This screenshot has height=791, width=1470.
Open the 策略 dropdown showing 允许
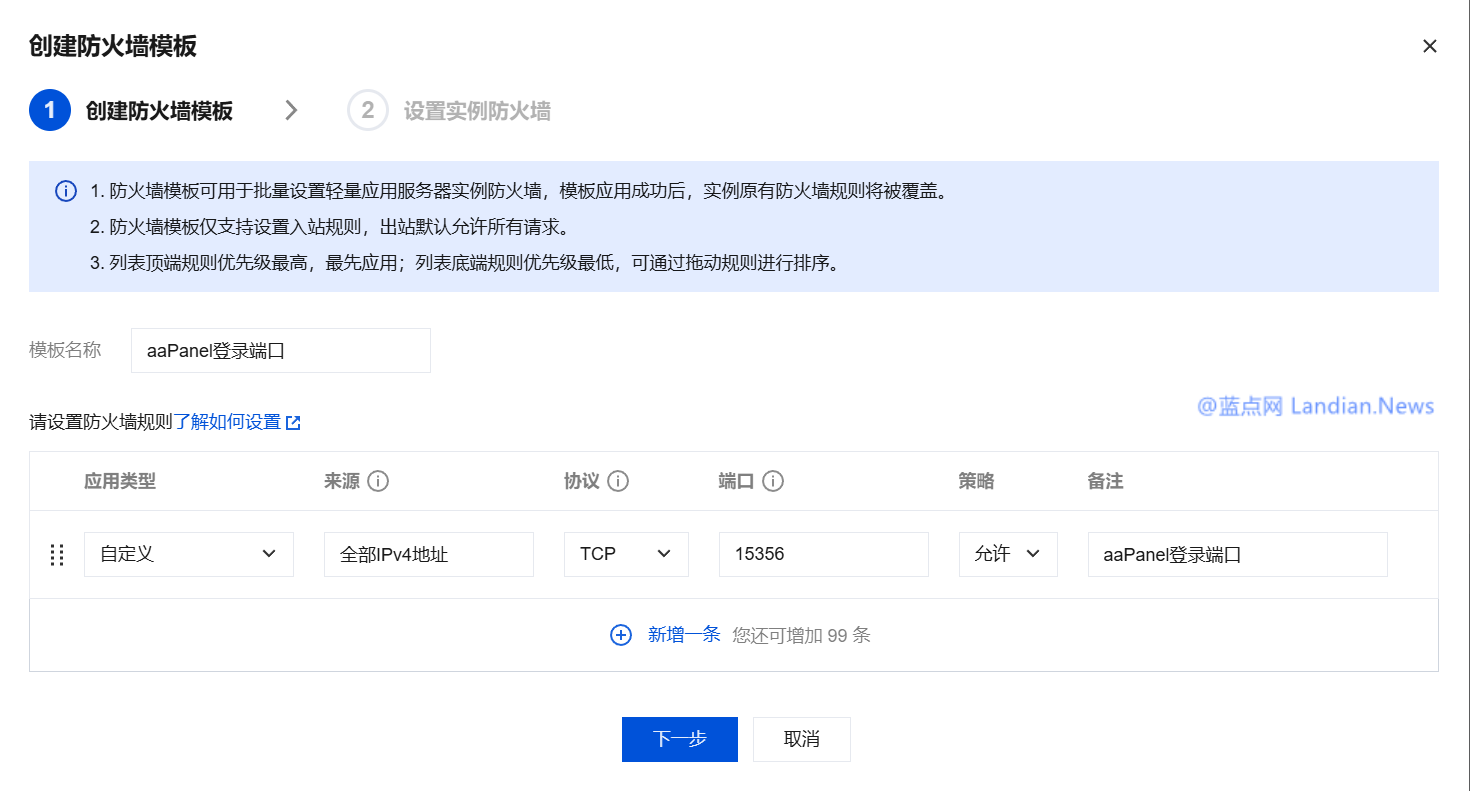pos(1007,554)
